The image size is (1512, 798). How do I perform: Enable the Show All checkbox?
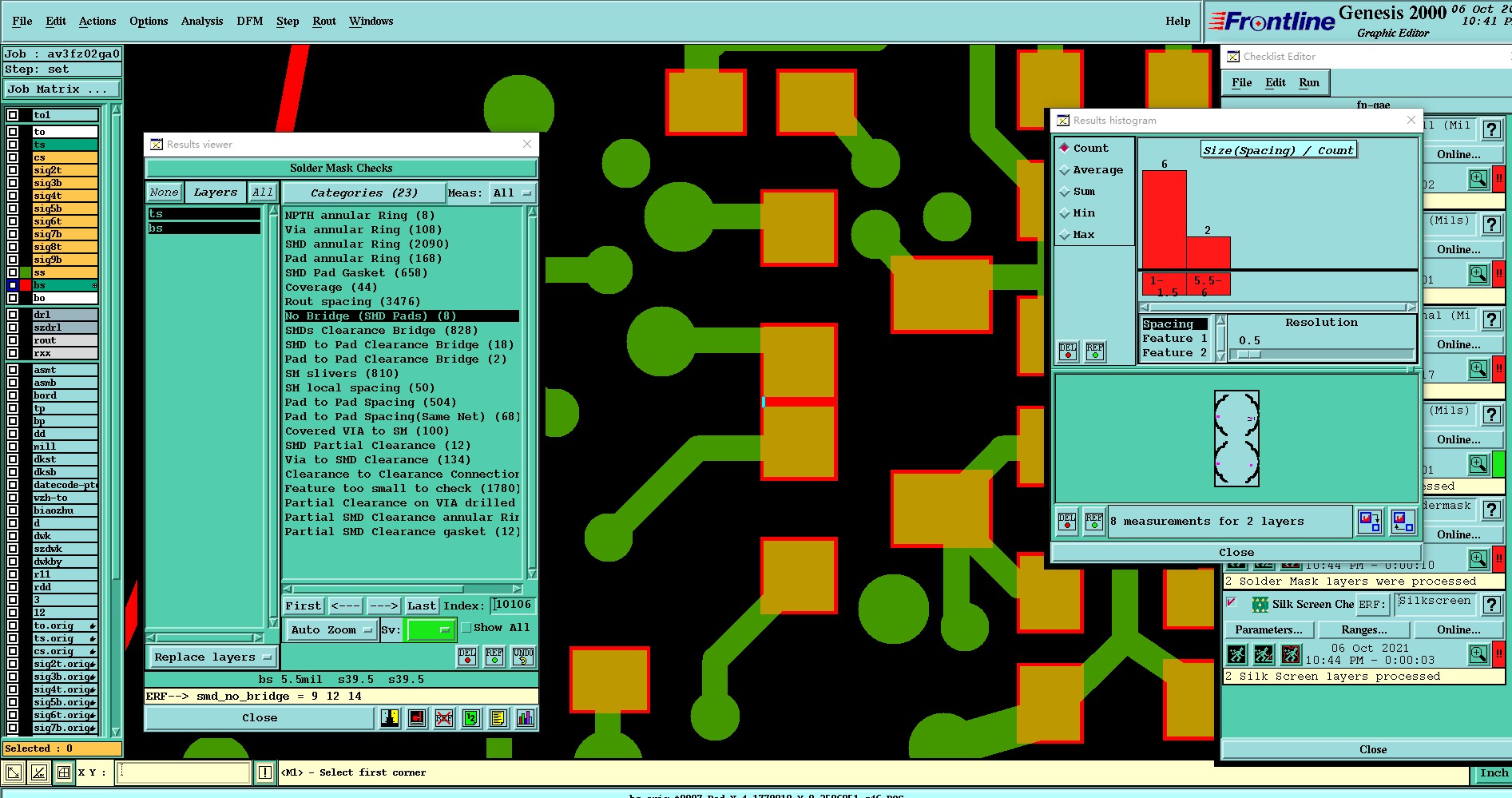(466, 628)
